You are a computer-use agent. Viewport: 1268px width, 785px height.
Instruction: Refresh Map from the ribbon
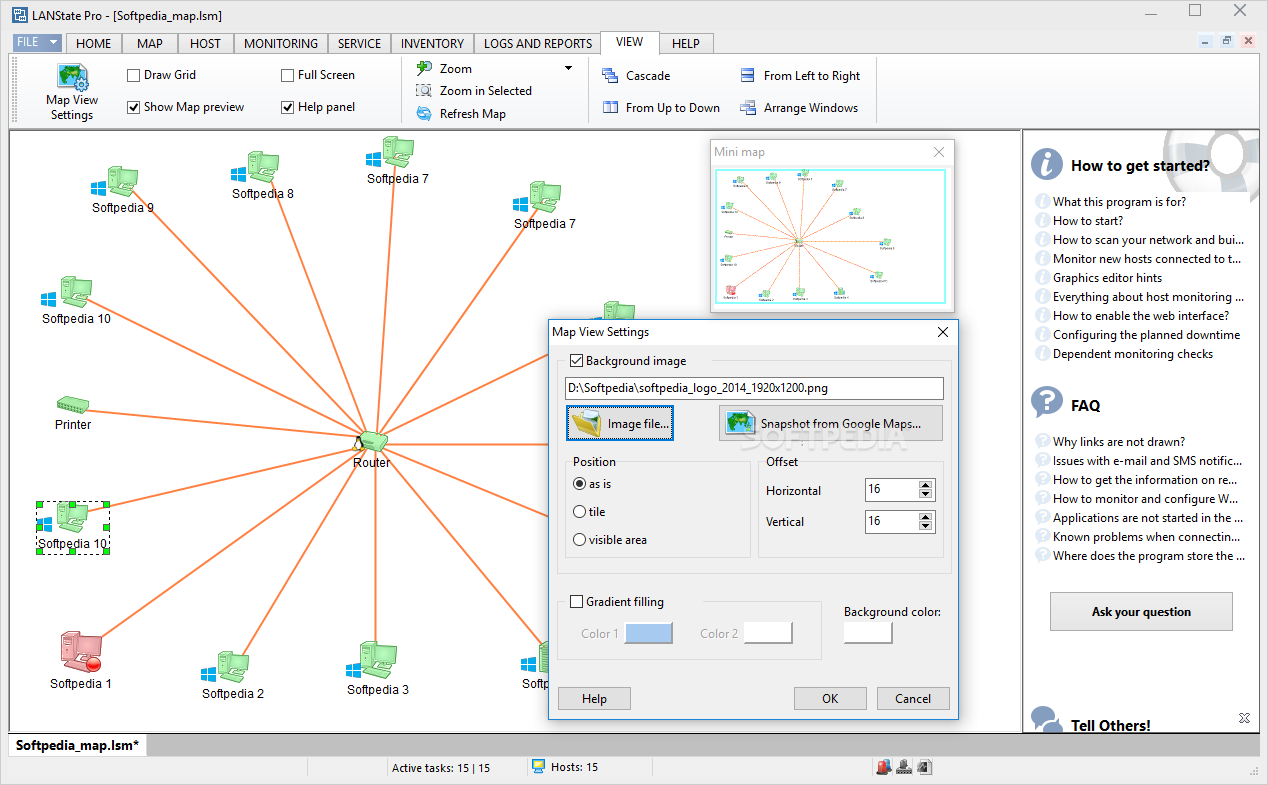coord(461,114)
